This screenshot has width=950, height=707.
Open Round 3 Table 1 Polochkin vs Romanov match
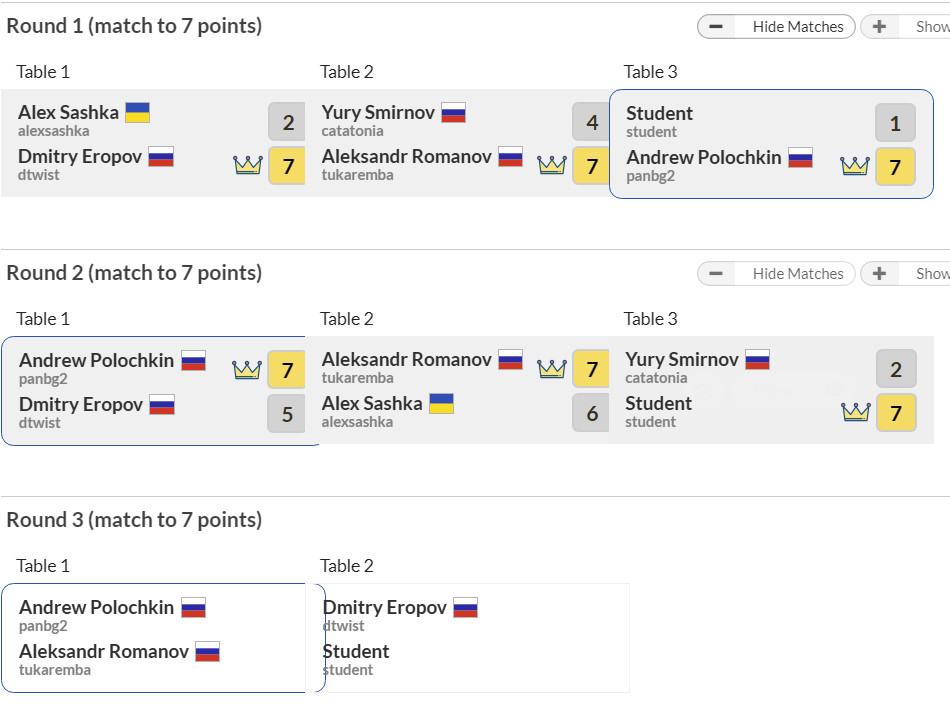coord(163,638)
